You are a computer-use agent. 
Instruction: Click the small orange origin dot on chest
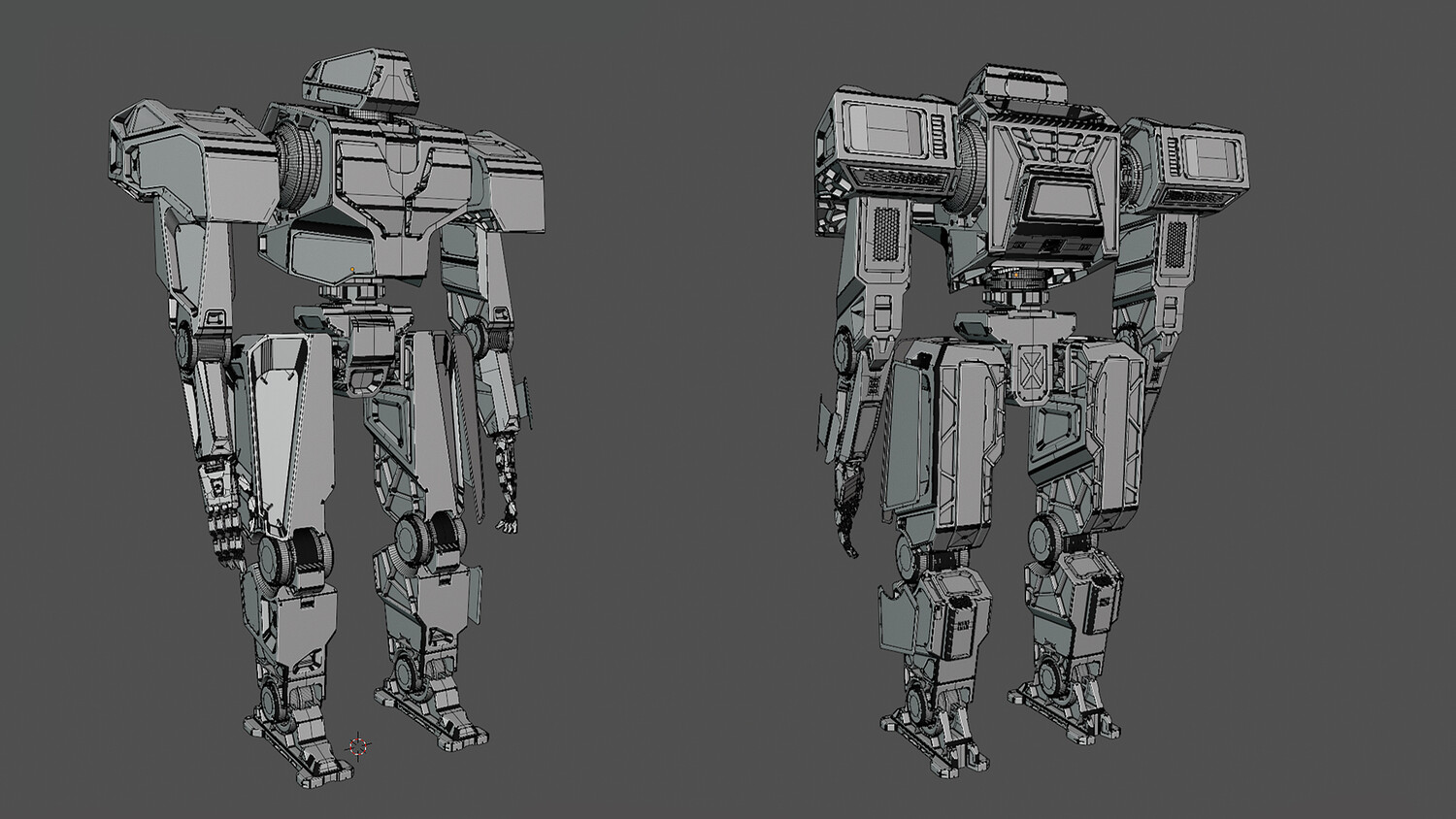[352, 269]
